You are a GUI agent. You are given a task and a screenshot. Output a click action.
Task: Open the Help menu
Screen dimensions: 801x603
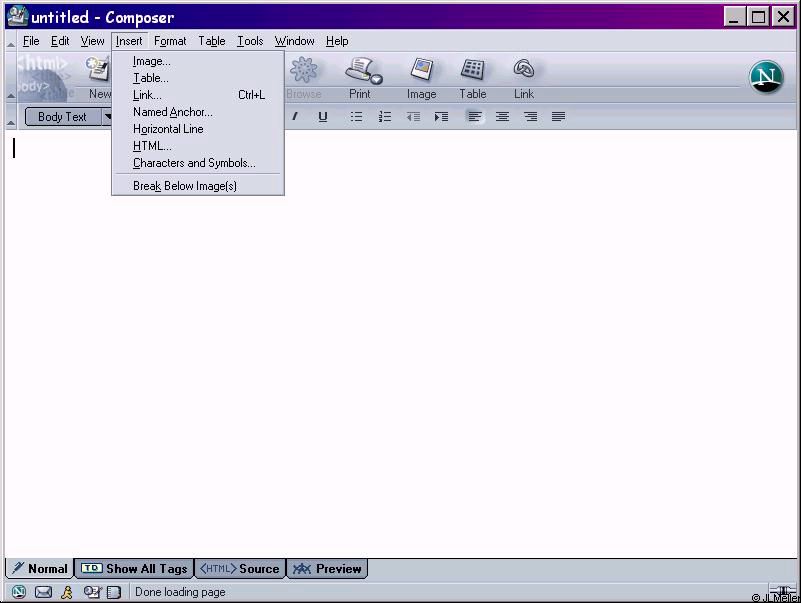337,41
